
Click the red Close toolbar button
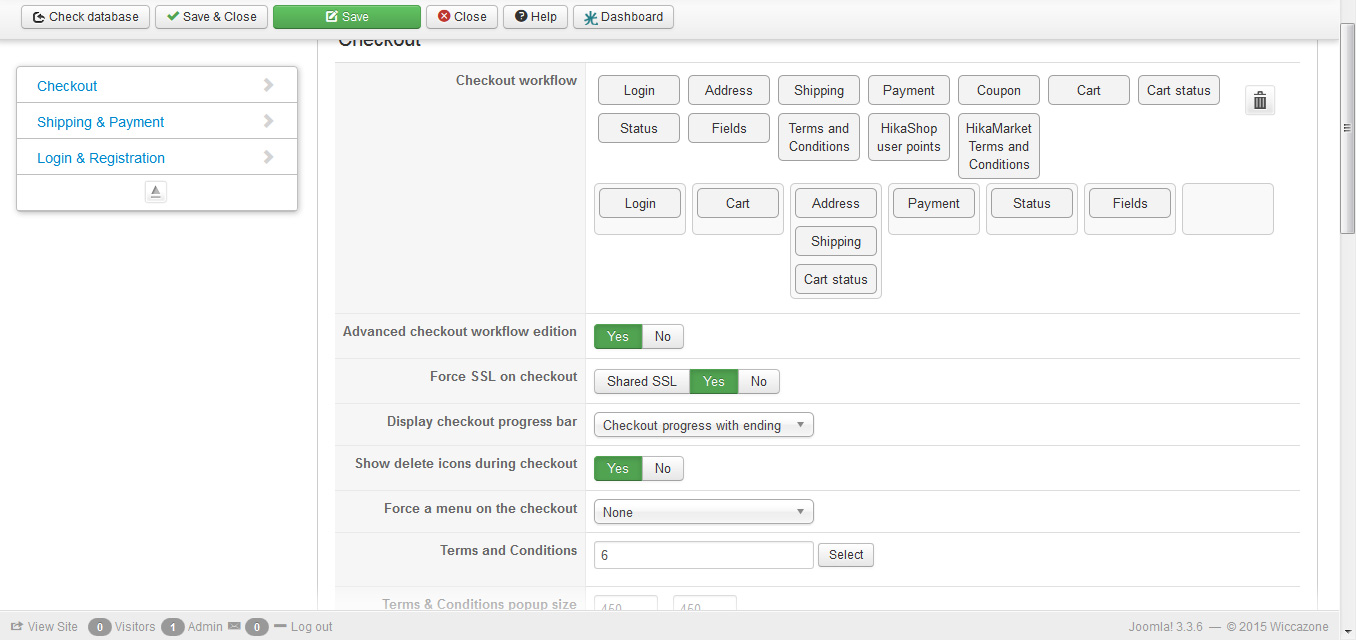(x=462, y=17)
